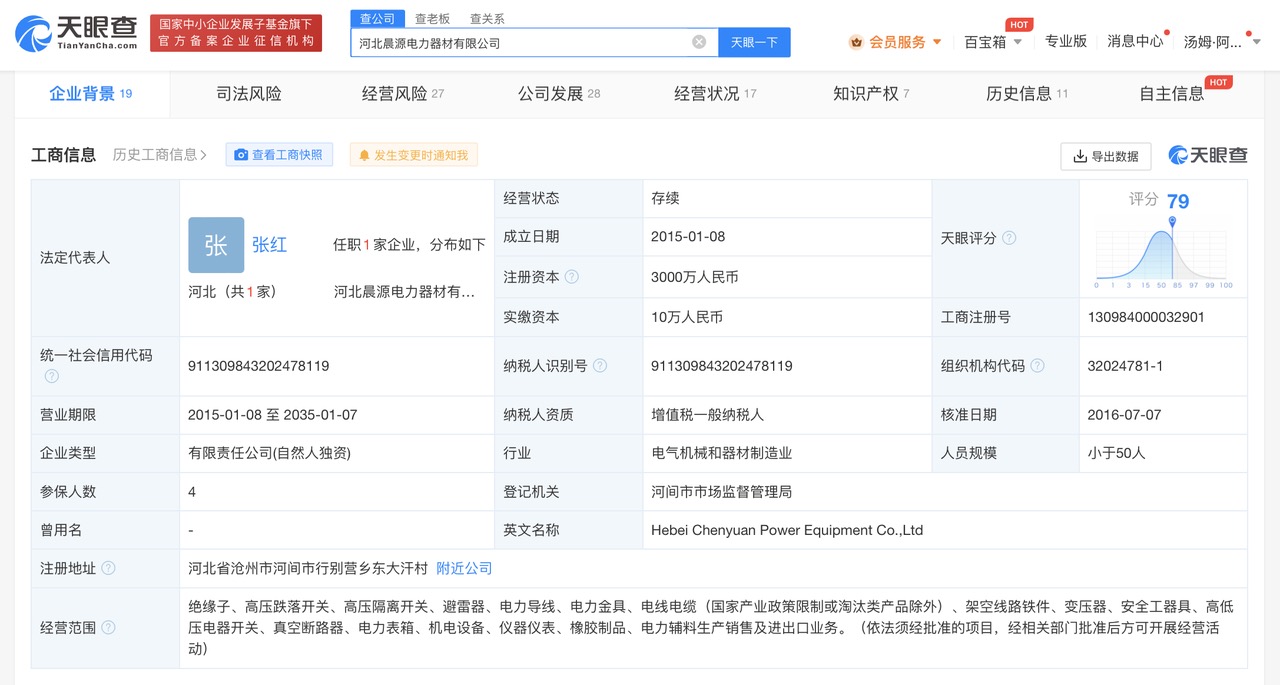The image size is (1280, 685).
Task: Open the 企业背景 tab
Action: pyautogui.click(x=91, y=94)
